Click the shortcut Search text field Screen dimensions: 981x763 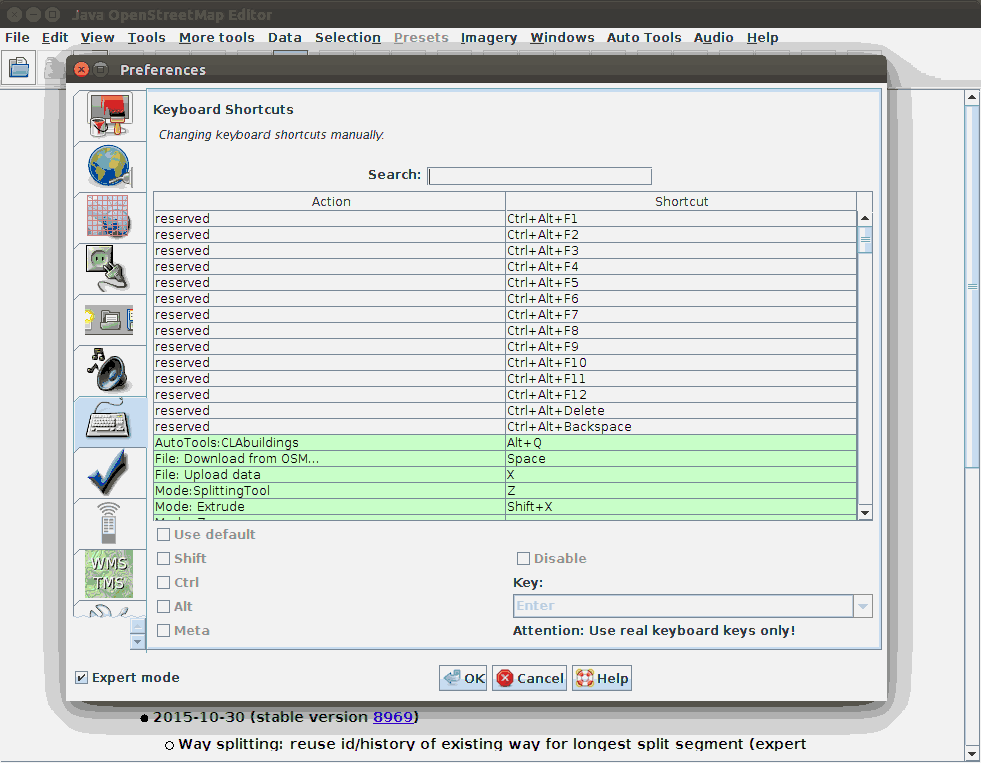pos(539,176)
